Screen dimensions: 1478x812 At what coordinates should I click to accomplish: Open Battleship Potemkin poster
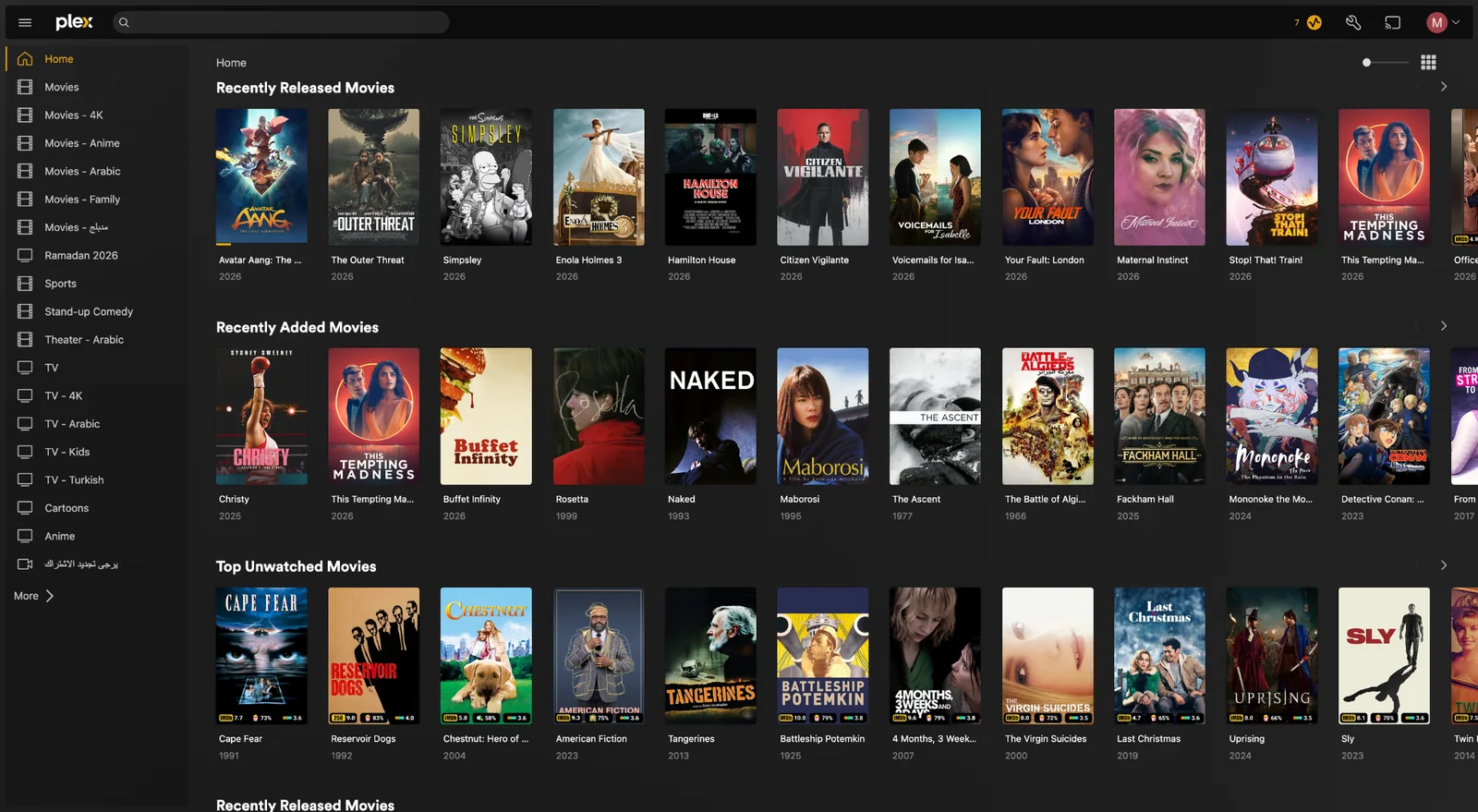click(x=823, y=656)
